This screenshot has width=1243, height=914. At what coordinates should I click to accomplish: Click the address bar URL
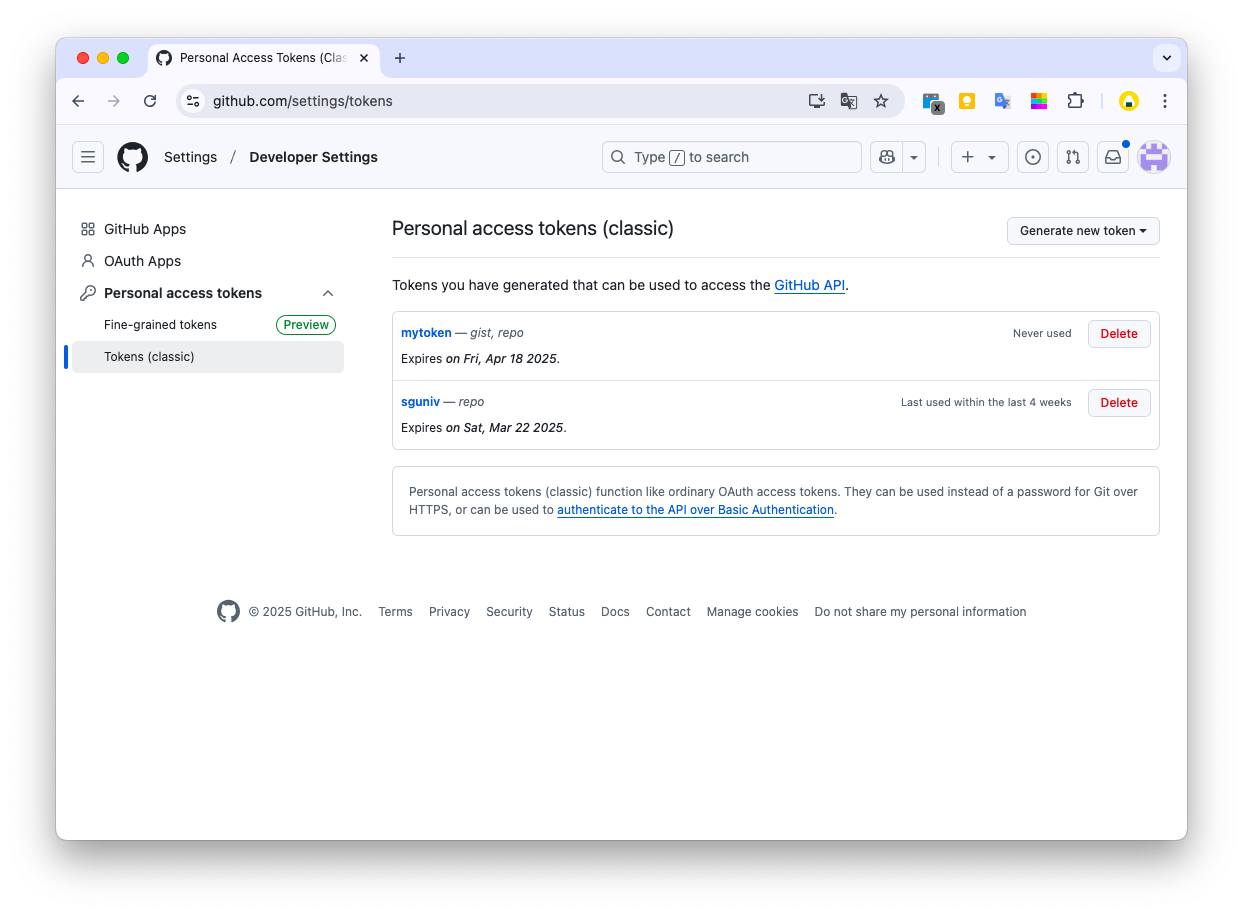302,101
